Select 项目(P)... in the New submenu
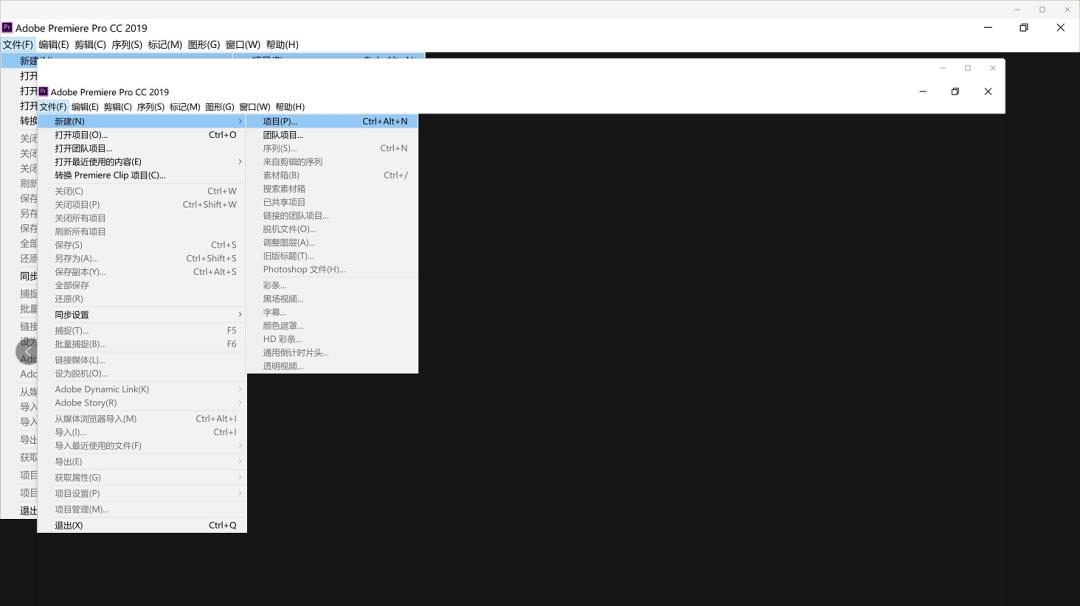Screen dimensions: 1080x606 (x=332, y=121)
